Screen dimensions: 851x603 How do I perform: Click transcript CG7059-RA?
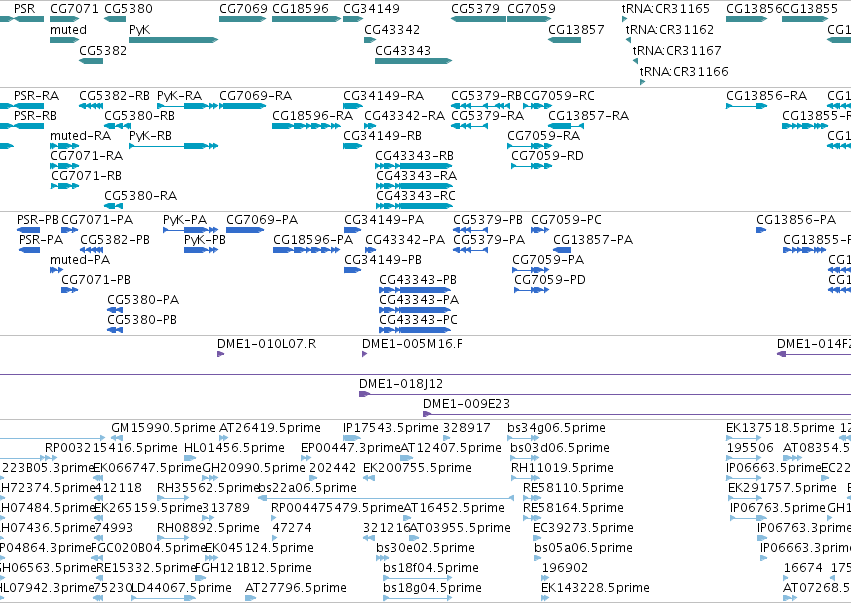pyautogui.click(x=529, y=146)
